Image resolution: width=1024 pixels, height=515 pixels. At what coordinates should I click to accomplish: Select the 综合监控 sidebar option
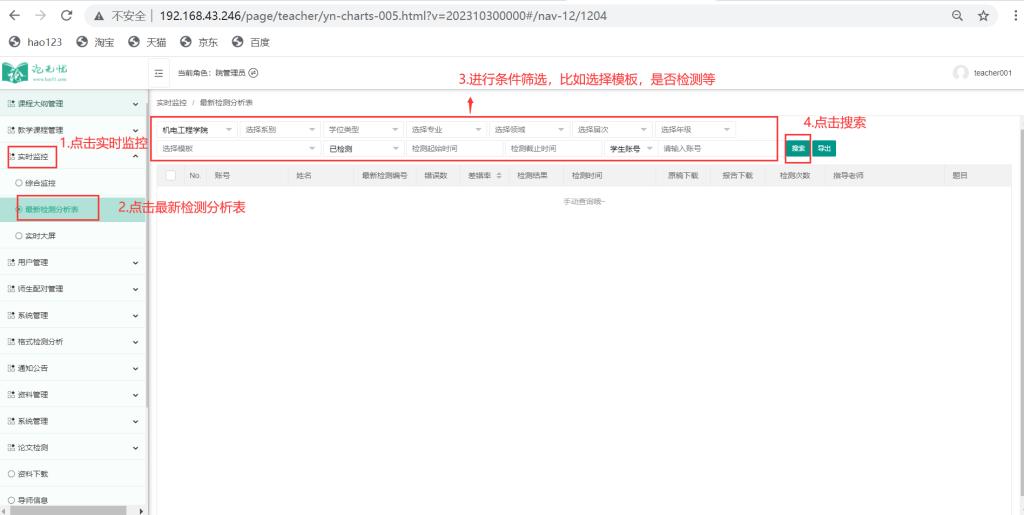[x=42, y=183]
